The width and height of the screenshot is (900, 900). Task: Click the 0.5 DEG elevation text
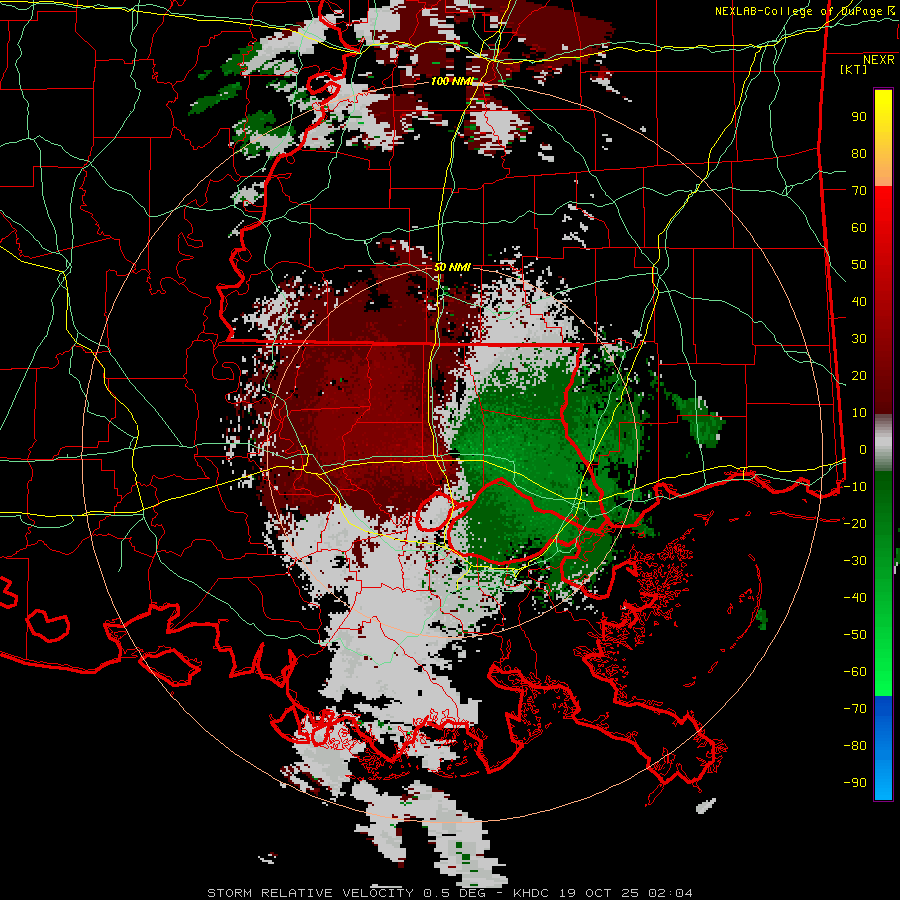[455, 893]
